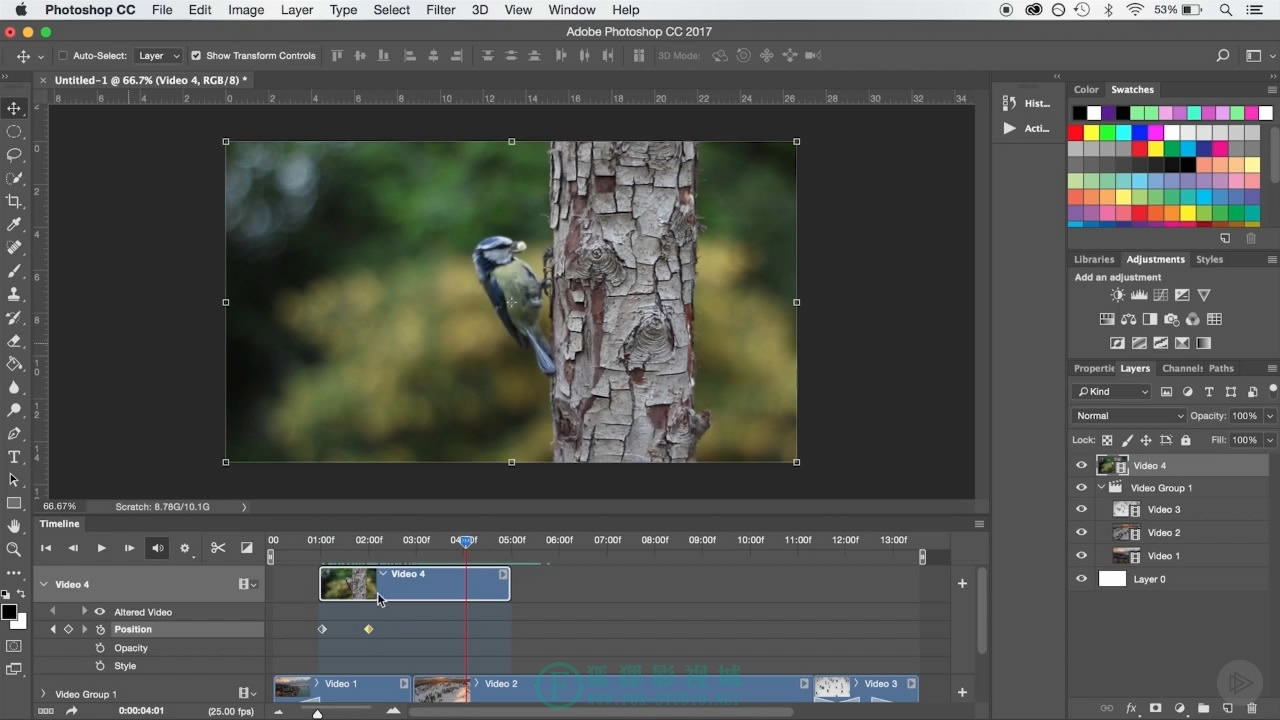The image size is (1280, 720).
Task: Select the Eyedropper tool
Action: 14,225
